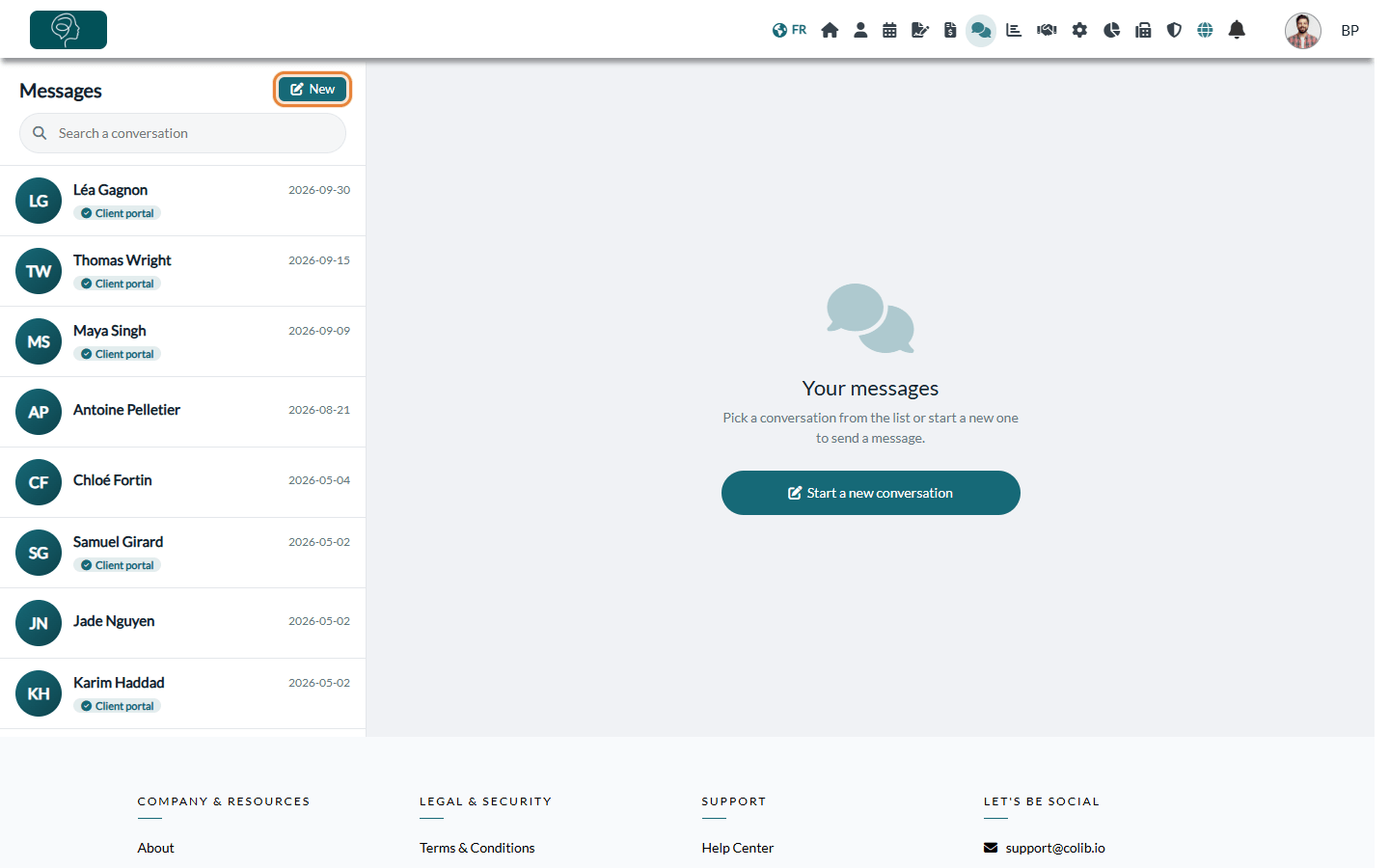This screenshot has width=1389, height=868.
Task: Go to the home icon
Action: click(x=830, y=30)
